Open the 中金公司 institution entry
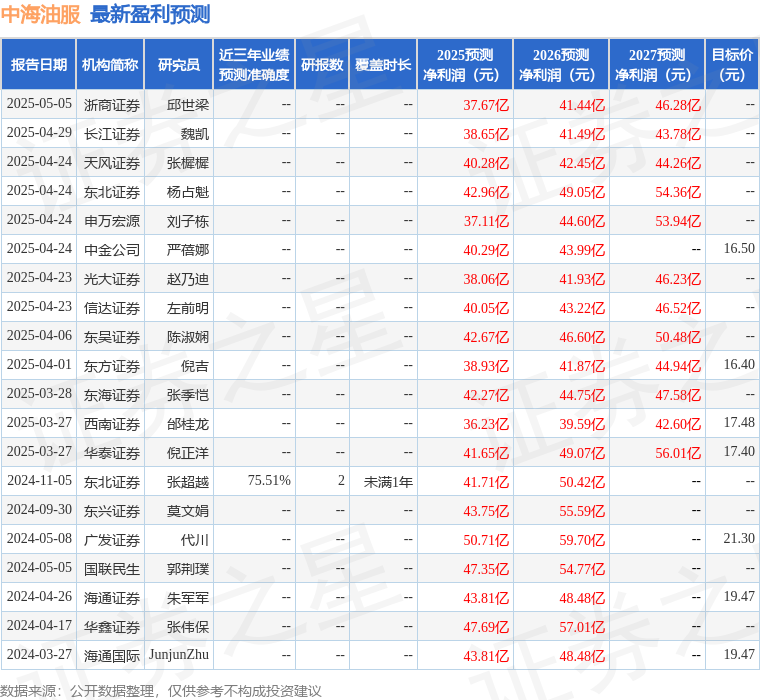This screenshot has width=760, height=700. [x=111, y=250]
